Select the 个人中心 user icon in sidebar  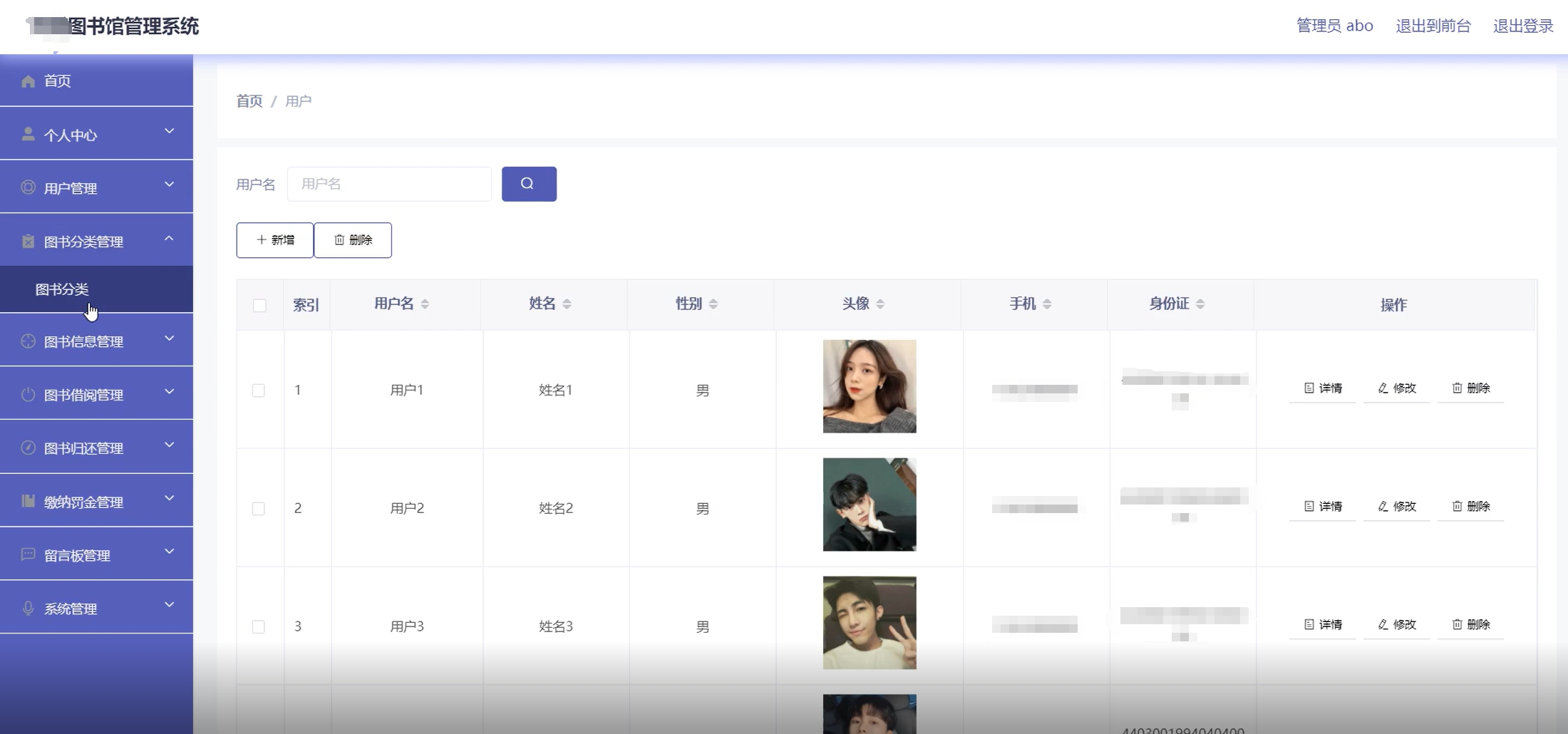click(x=28, y=133)
